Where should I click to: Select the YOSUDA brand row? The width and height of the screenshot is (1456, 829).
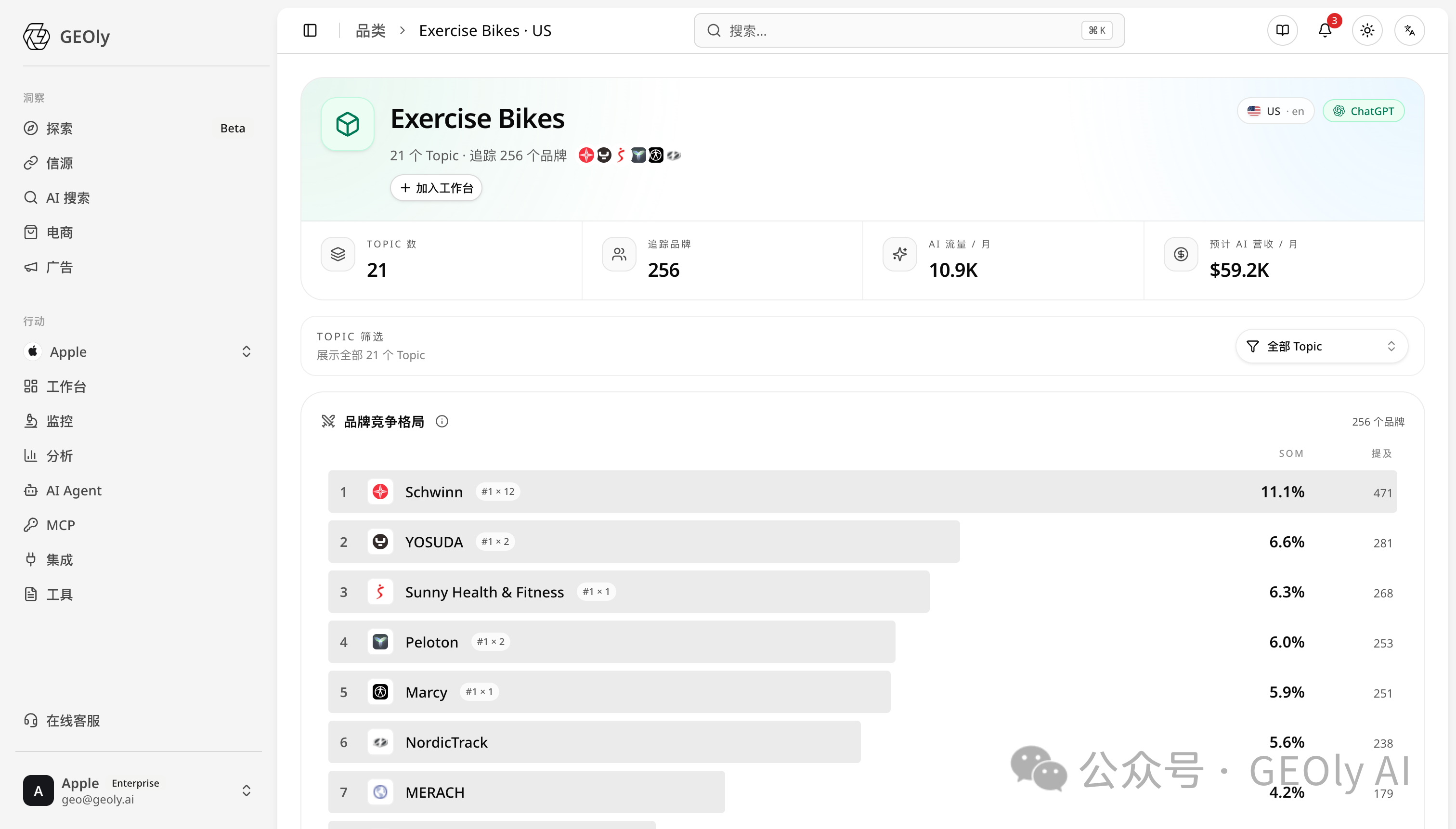[863, 542]
